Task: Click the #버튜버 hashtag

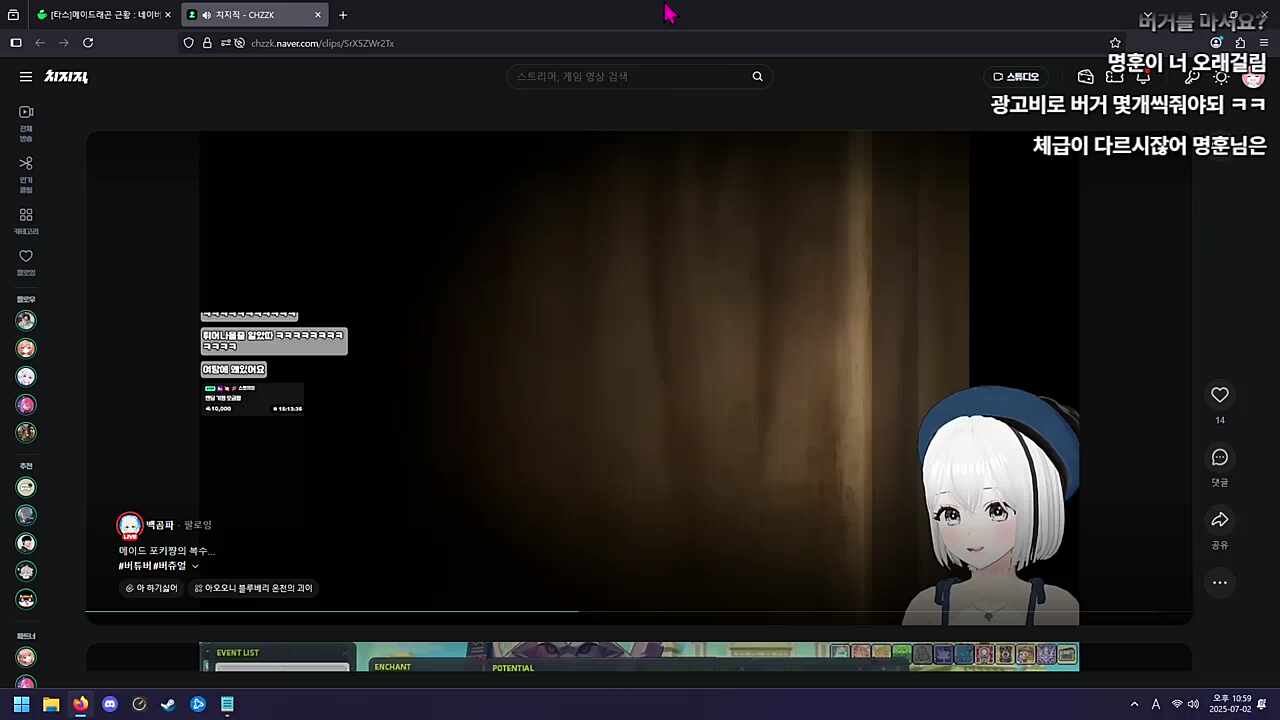Action: 135,566
